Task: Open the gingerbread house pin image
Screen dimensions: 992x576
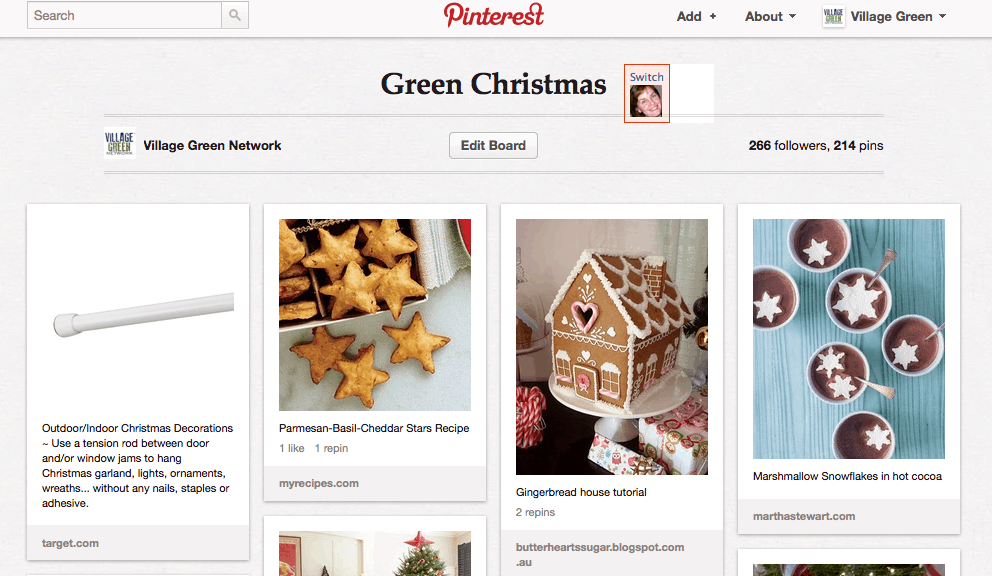Action: (612, 347)
